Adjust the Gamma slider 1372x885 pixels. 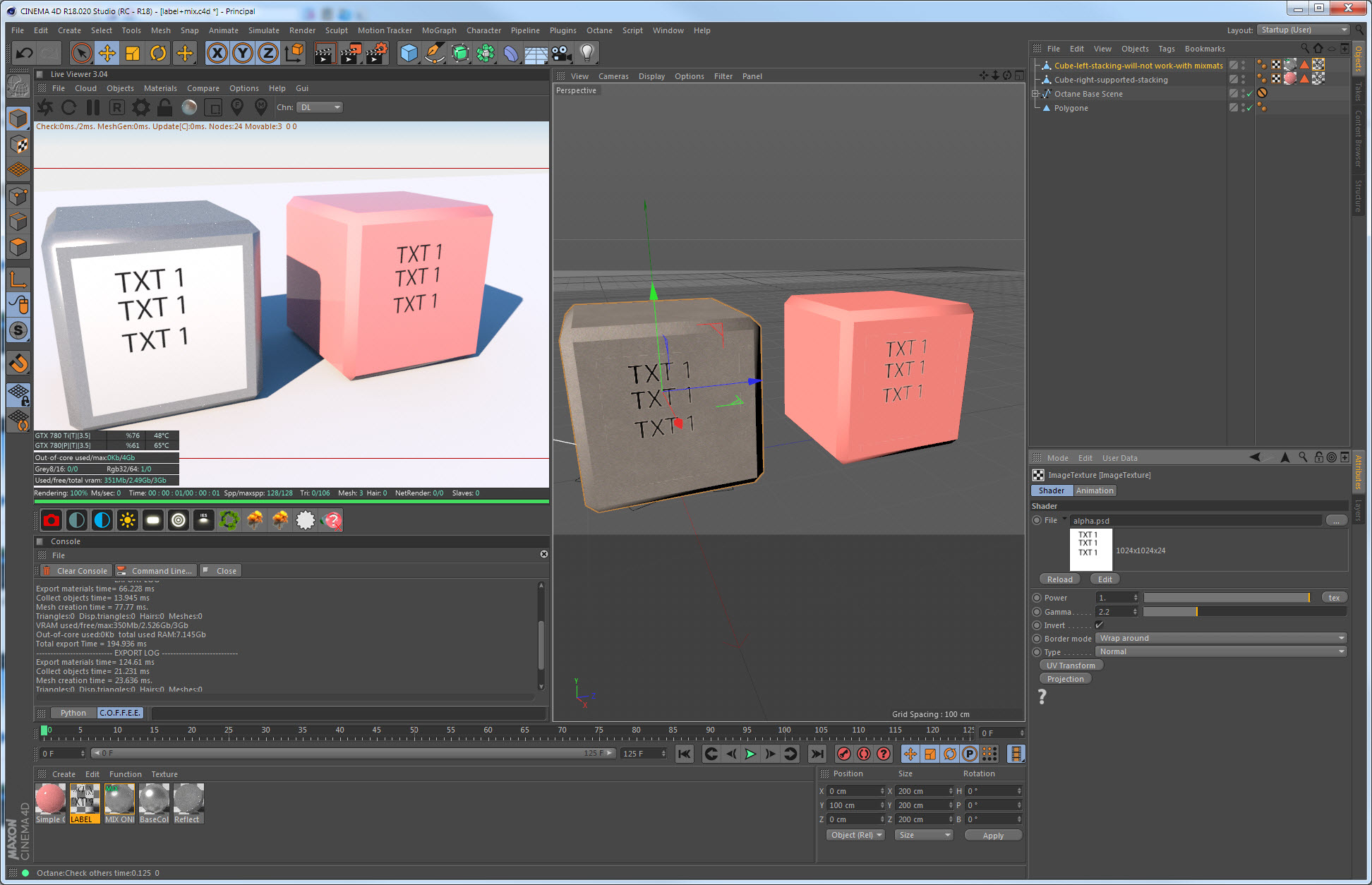(1196, 612)
